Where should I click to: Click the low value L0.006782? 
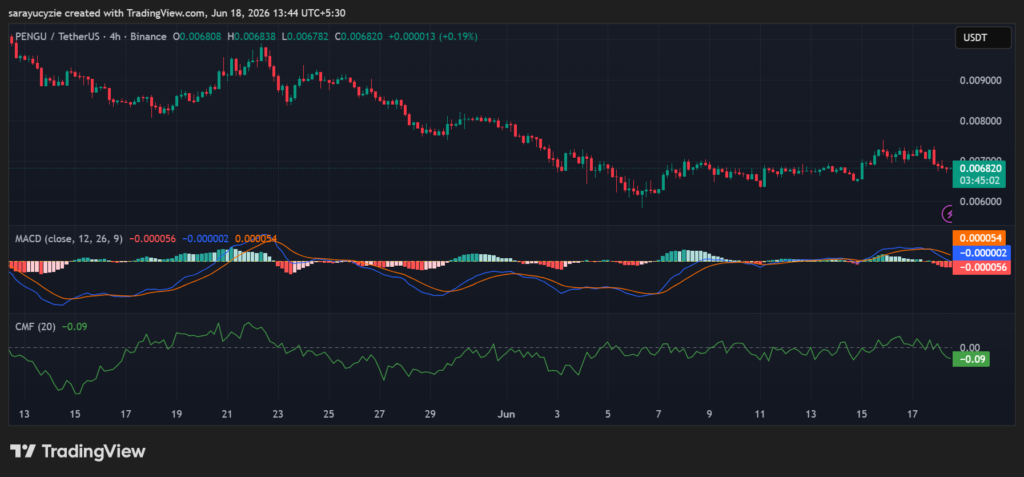[306, 37]
